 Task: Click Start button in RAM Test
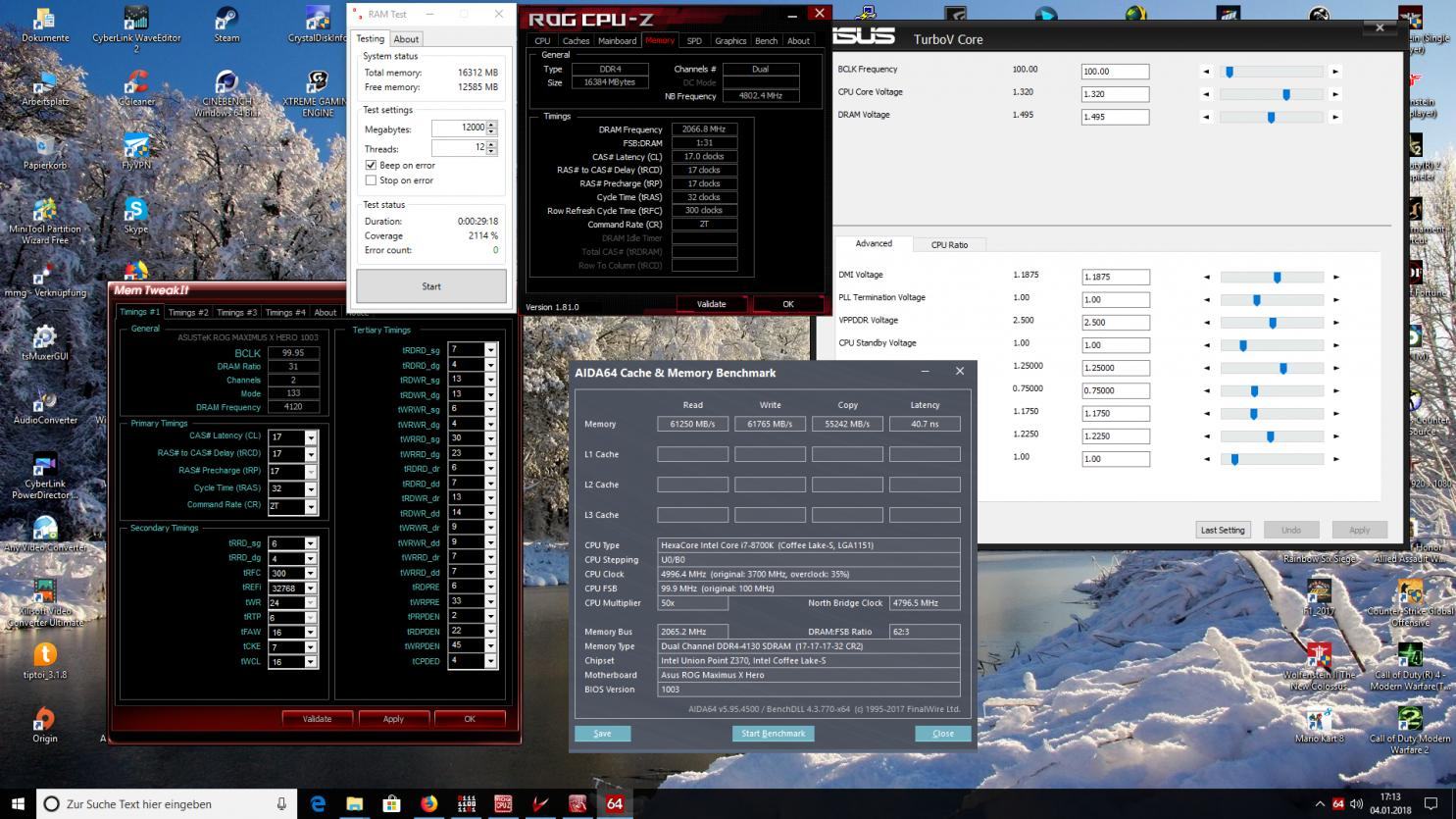click(431, 286)
